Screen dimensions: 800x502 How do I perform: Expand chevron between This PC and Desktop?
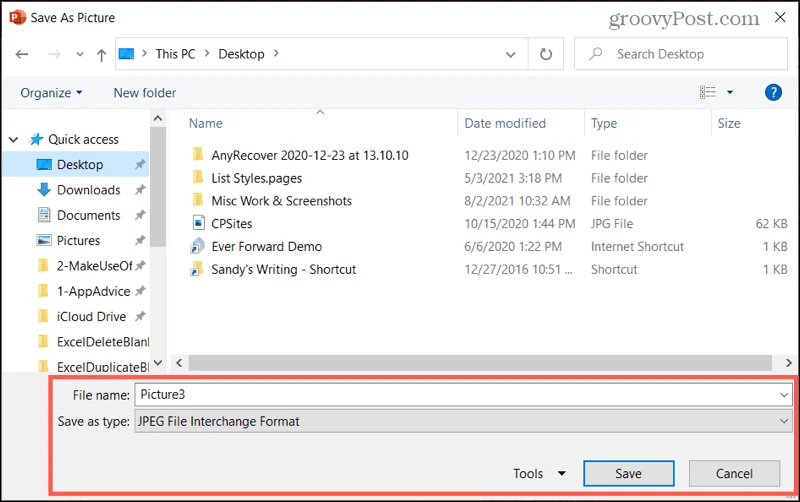(207, 53)
